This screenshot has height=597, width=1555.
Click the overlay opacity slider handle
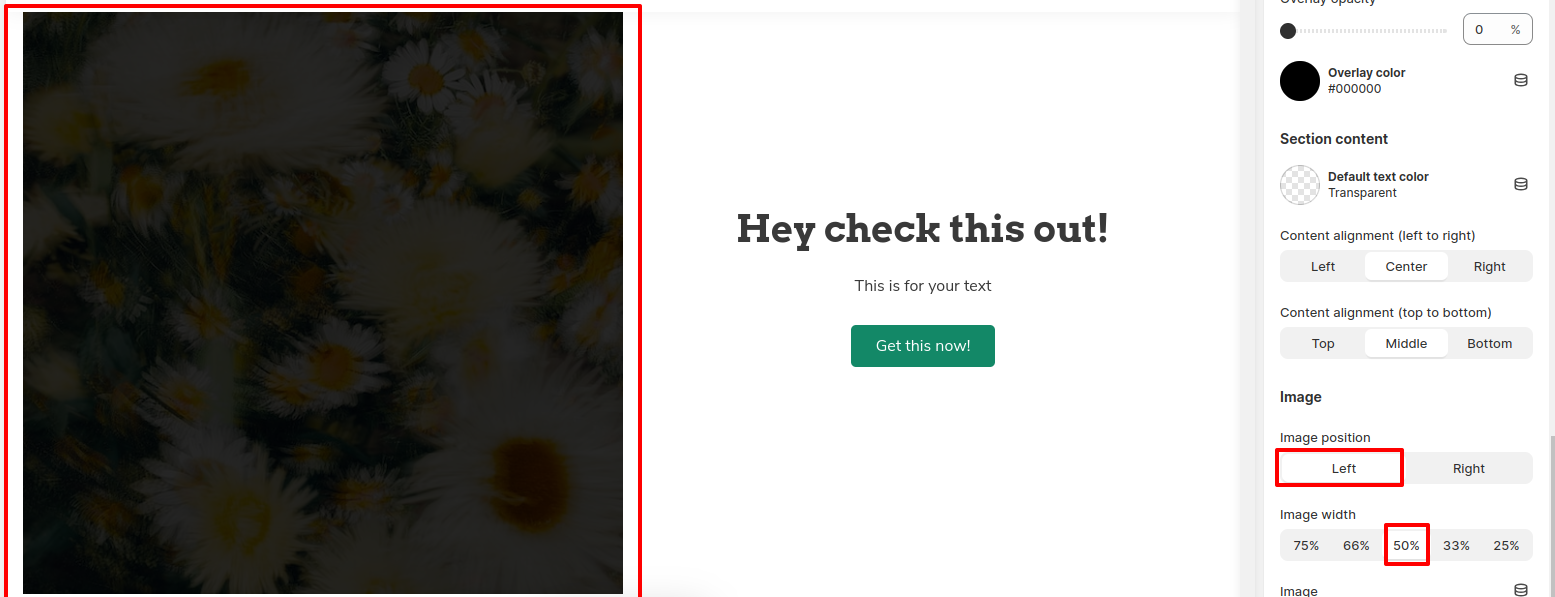(1288, 31)
